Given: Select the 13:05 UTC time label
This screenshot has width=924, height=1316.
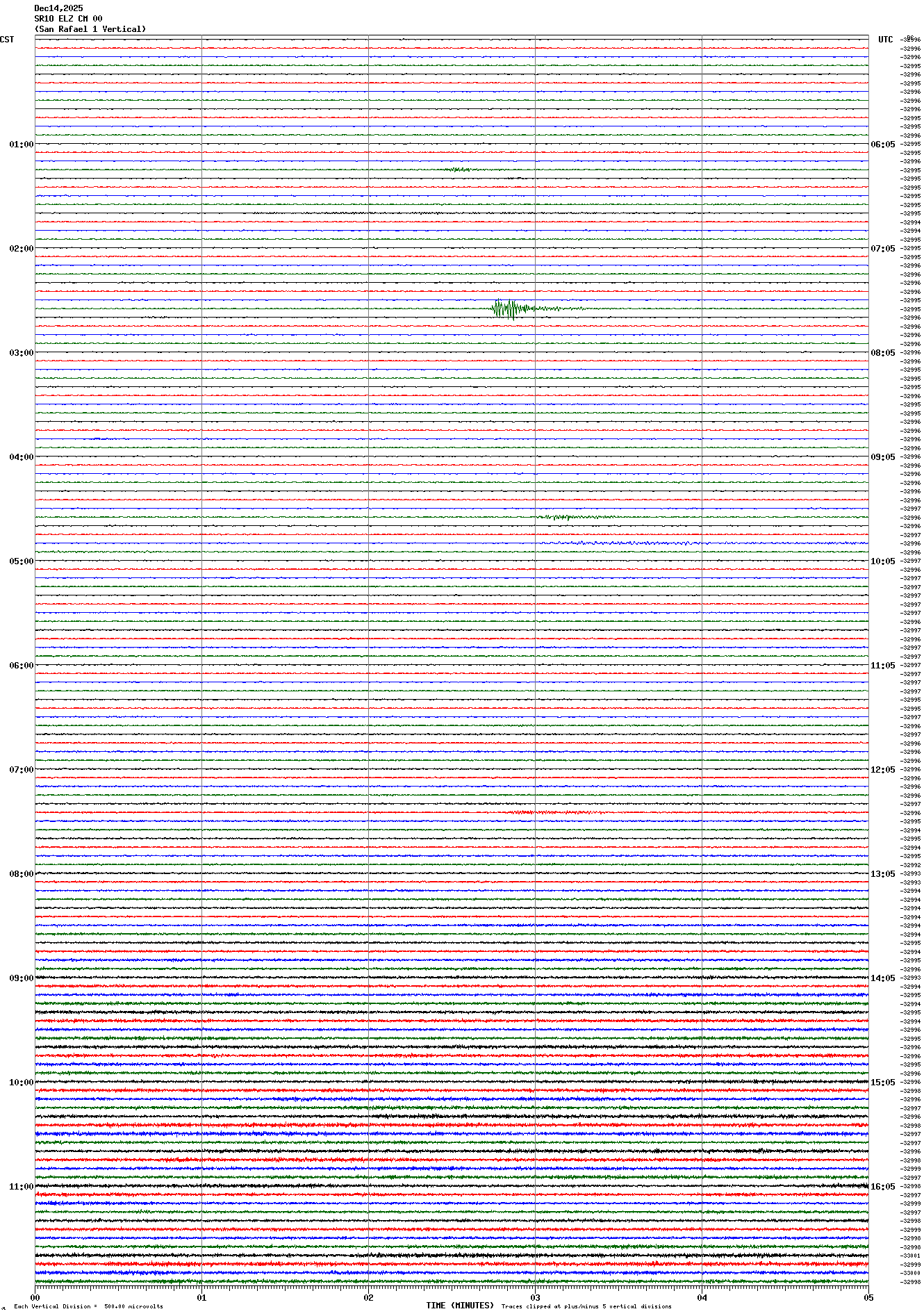Looking at the screenshot, I should pos(883,874).
